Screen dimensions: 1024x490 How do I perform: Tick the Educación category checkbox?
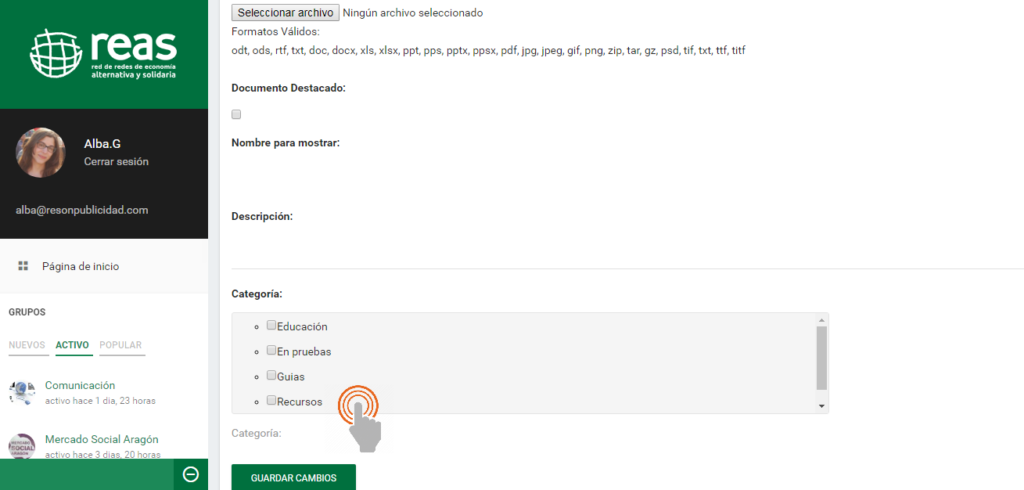tap(272, 325)
